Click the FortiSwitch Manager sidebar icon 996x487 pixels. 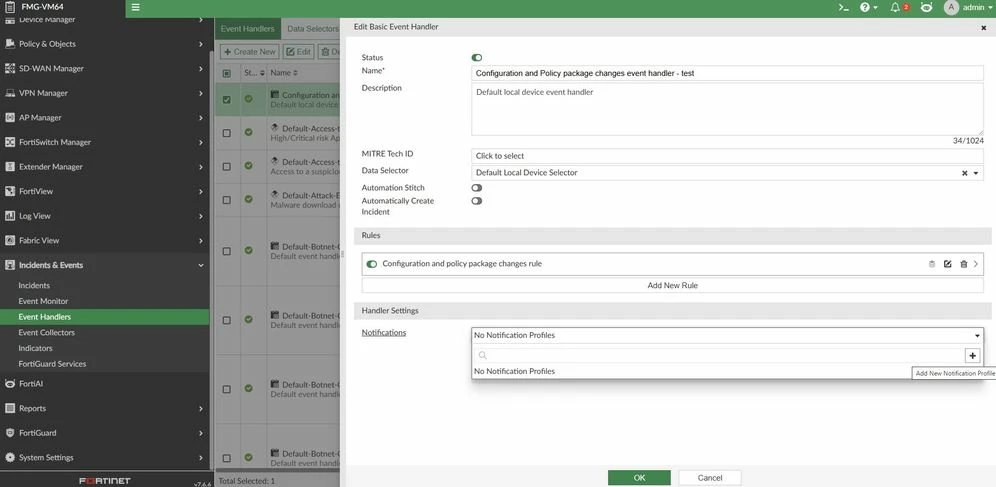point(10,142)
